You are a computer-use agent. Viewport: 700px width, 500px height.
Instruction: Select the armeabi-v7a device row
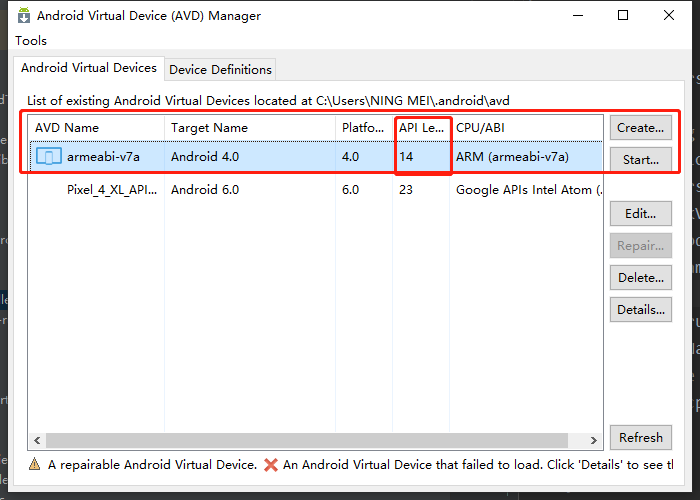[x=316, y=157]
